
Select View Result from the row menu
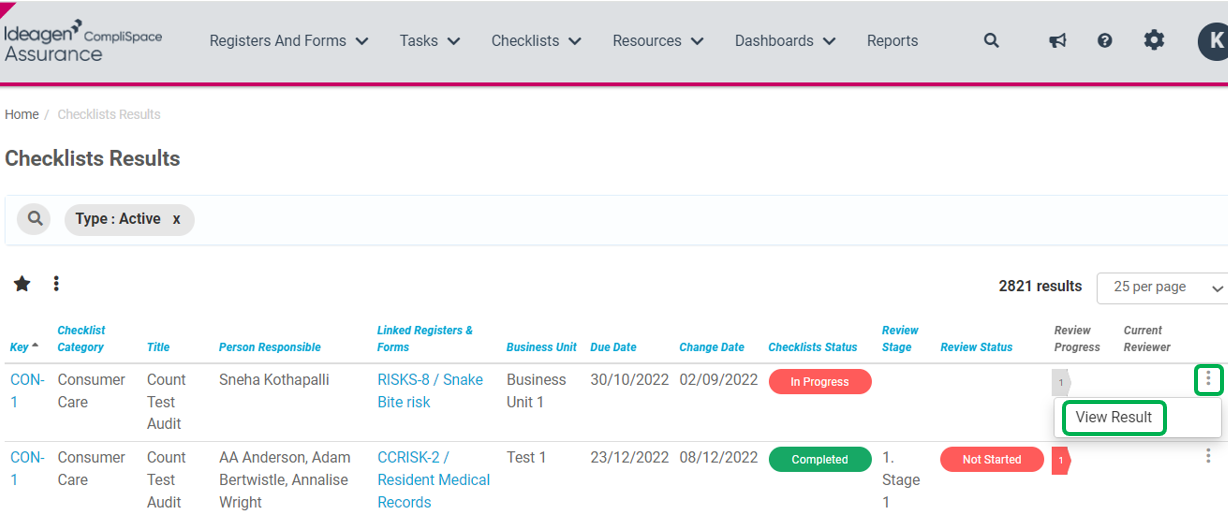1114,417
